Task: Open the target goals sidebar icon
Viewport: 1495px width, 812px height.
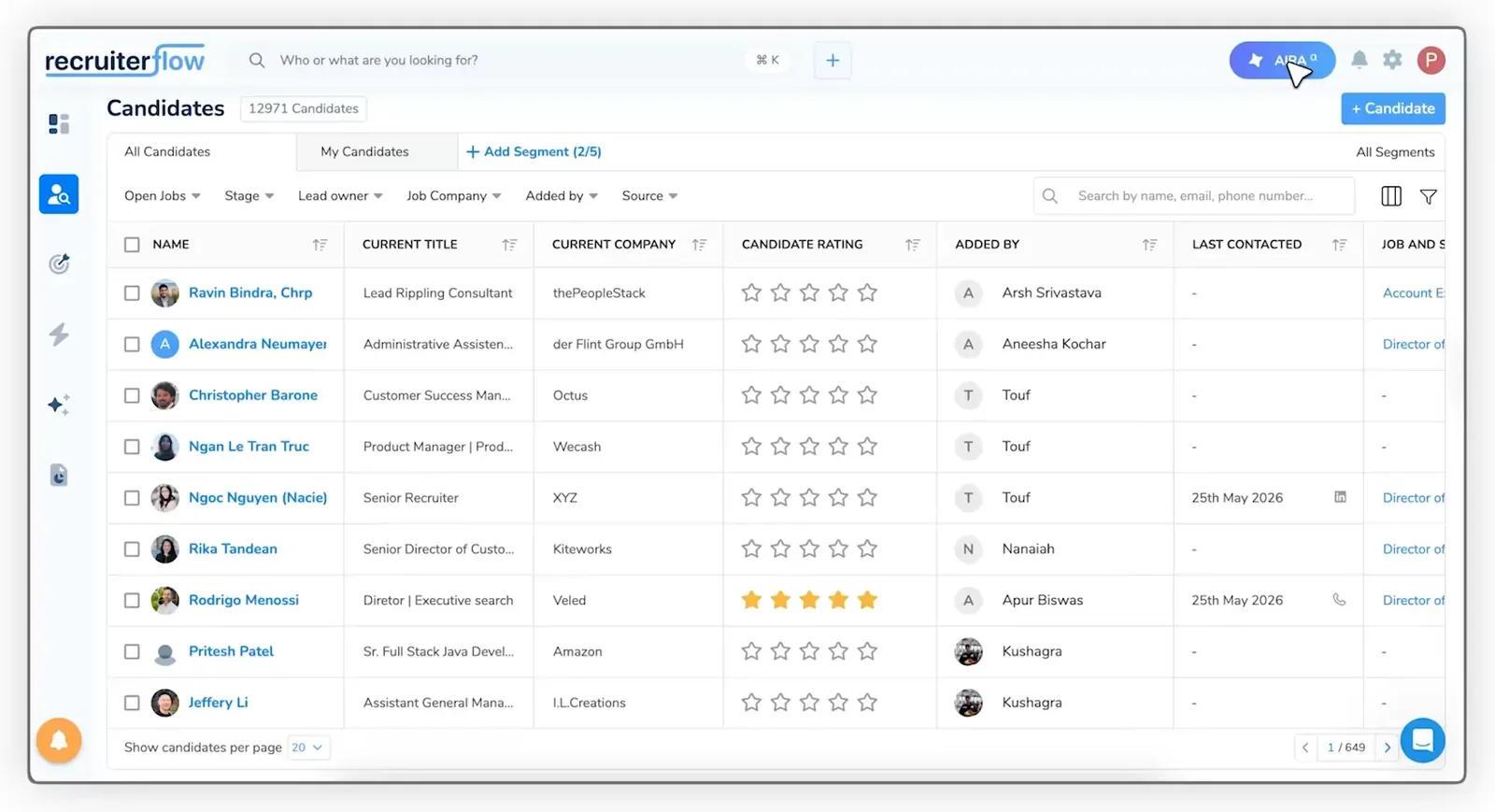Action: click(59, 264)
